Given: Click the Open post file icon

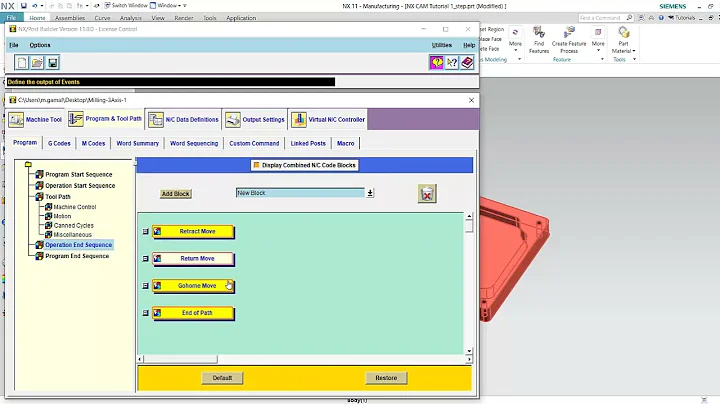Looking at the screenshot, I should (37, 62).
